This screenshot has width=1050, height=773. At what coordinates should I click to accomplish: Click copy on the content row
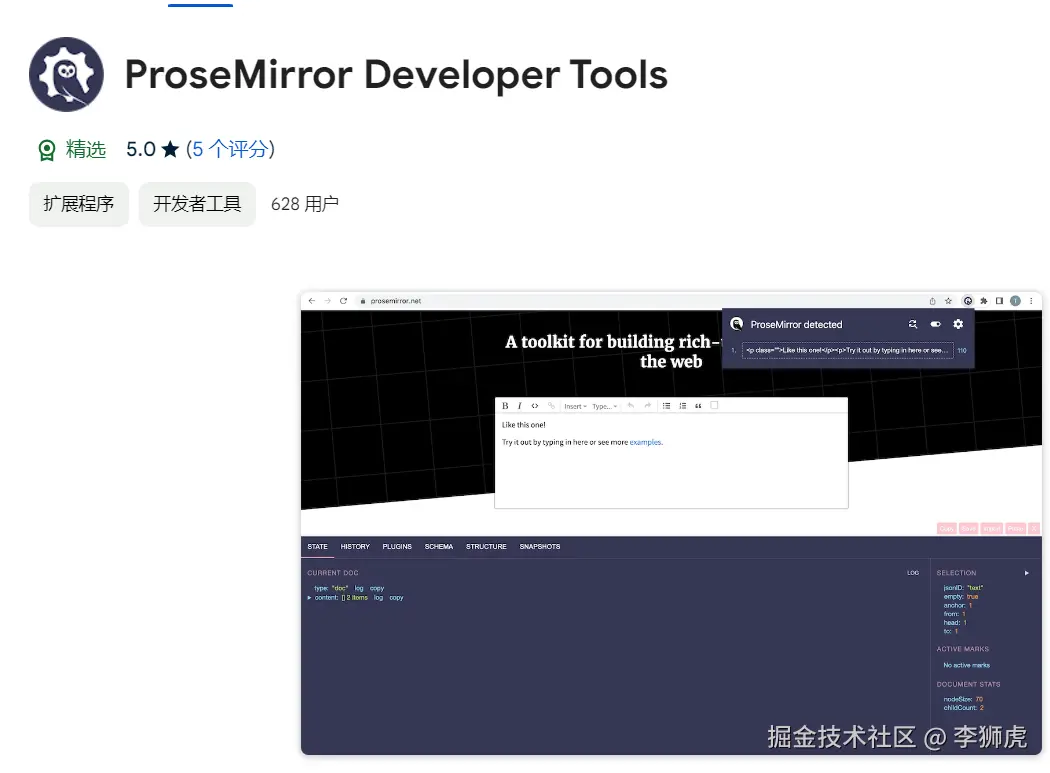click(x=396, y=598)
